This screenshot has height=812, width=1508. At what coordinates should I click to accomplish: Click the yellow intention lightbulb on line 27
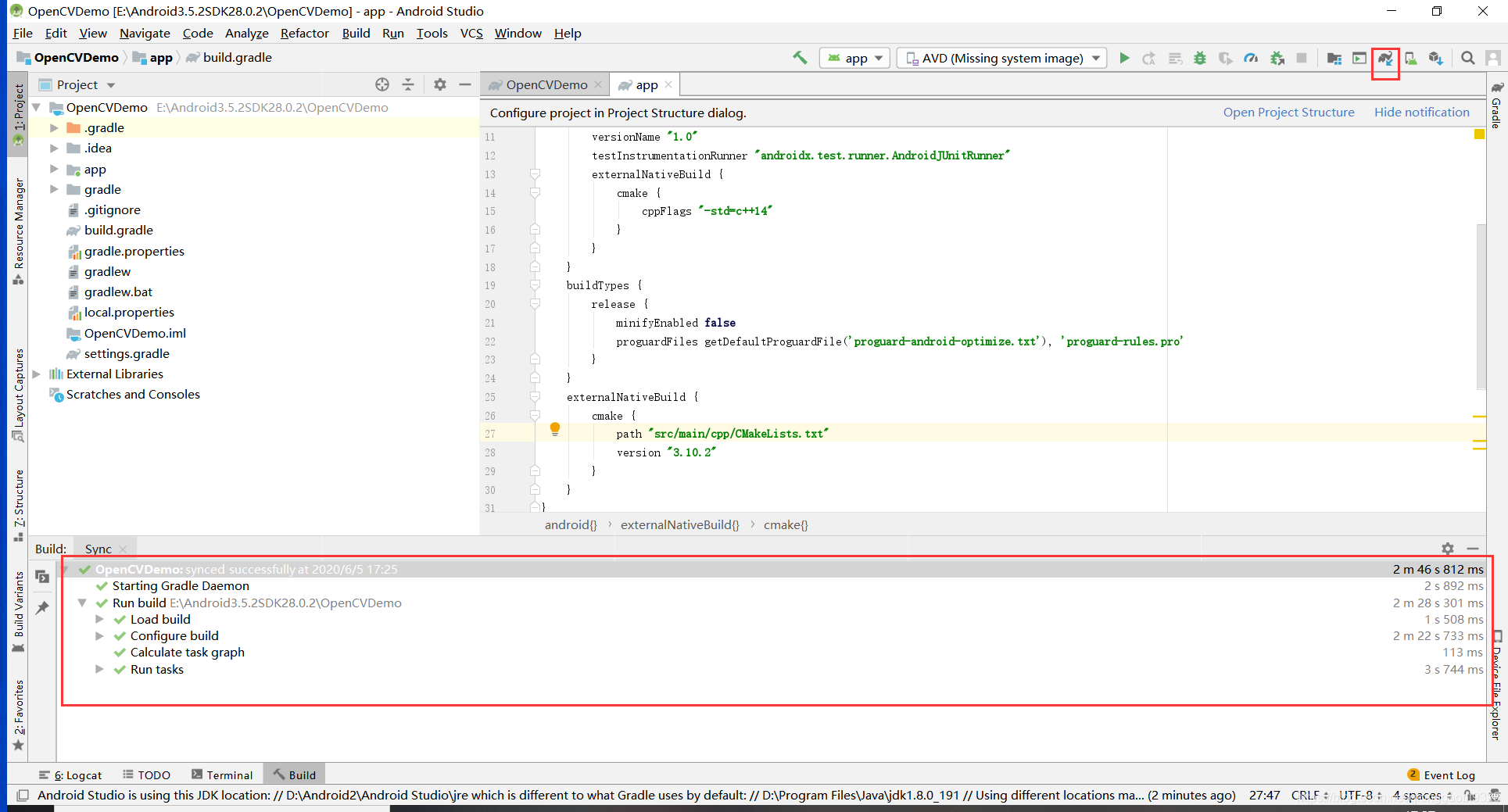[x=555, y=428]
